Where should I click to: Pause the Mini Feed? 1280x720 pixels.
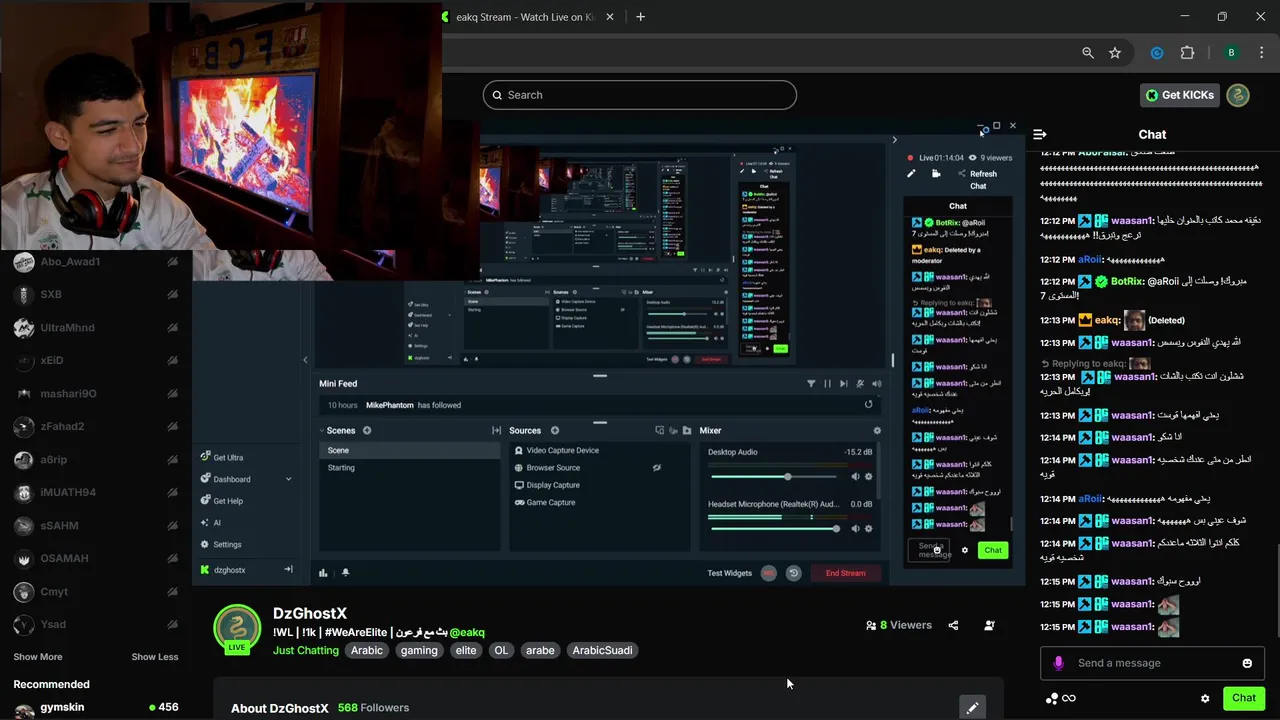click(x=827, y=383)
